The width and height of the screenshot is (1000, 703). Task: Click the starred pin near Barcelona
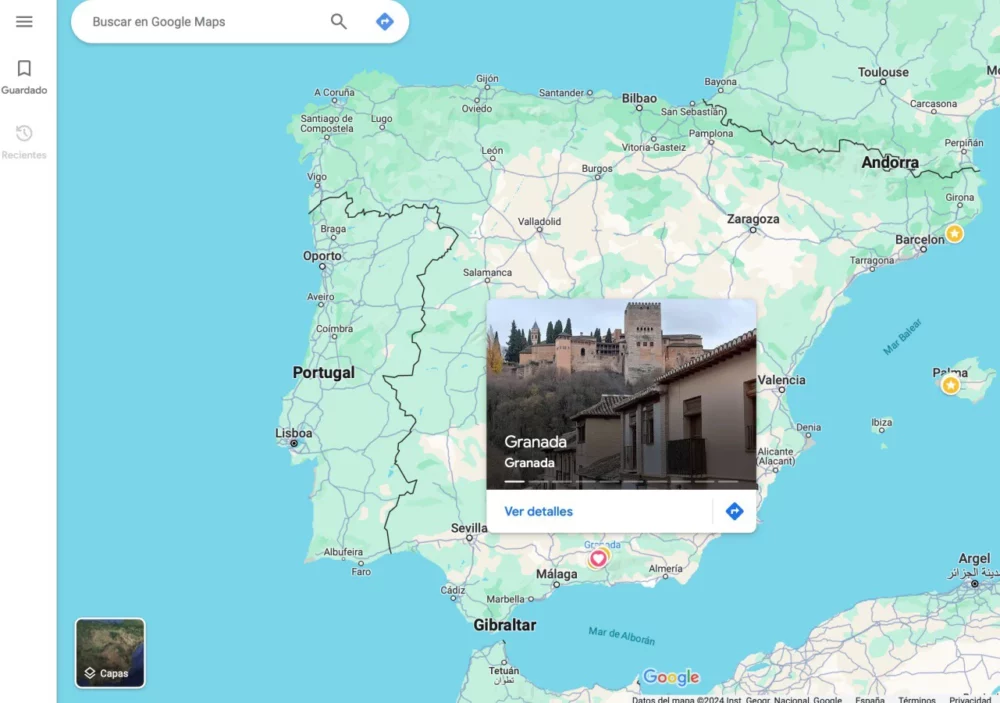[x=955, y=233]
